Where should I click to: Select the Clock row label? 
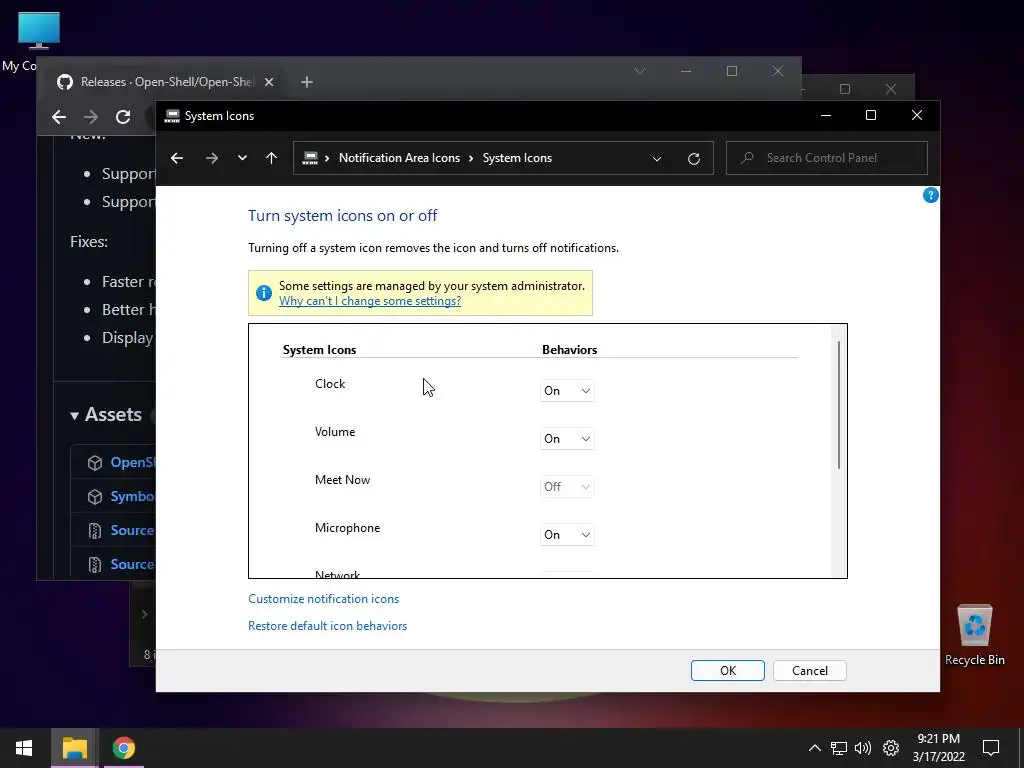click(x=330, y=384)
